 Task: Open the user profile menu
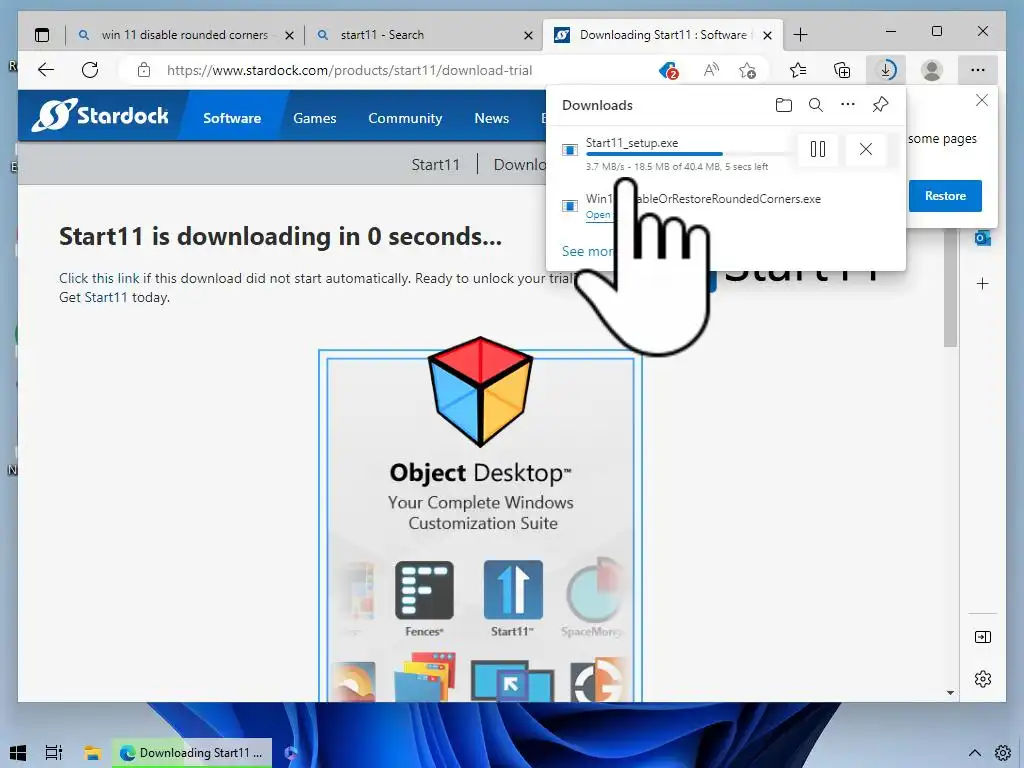(932, 70)
